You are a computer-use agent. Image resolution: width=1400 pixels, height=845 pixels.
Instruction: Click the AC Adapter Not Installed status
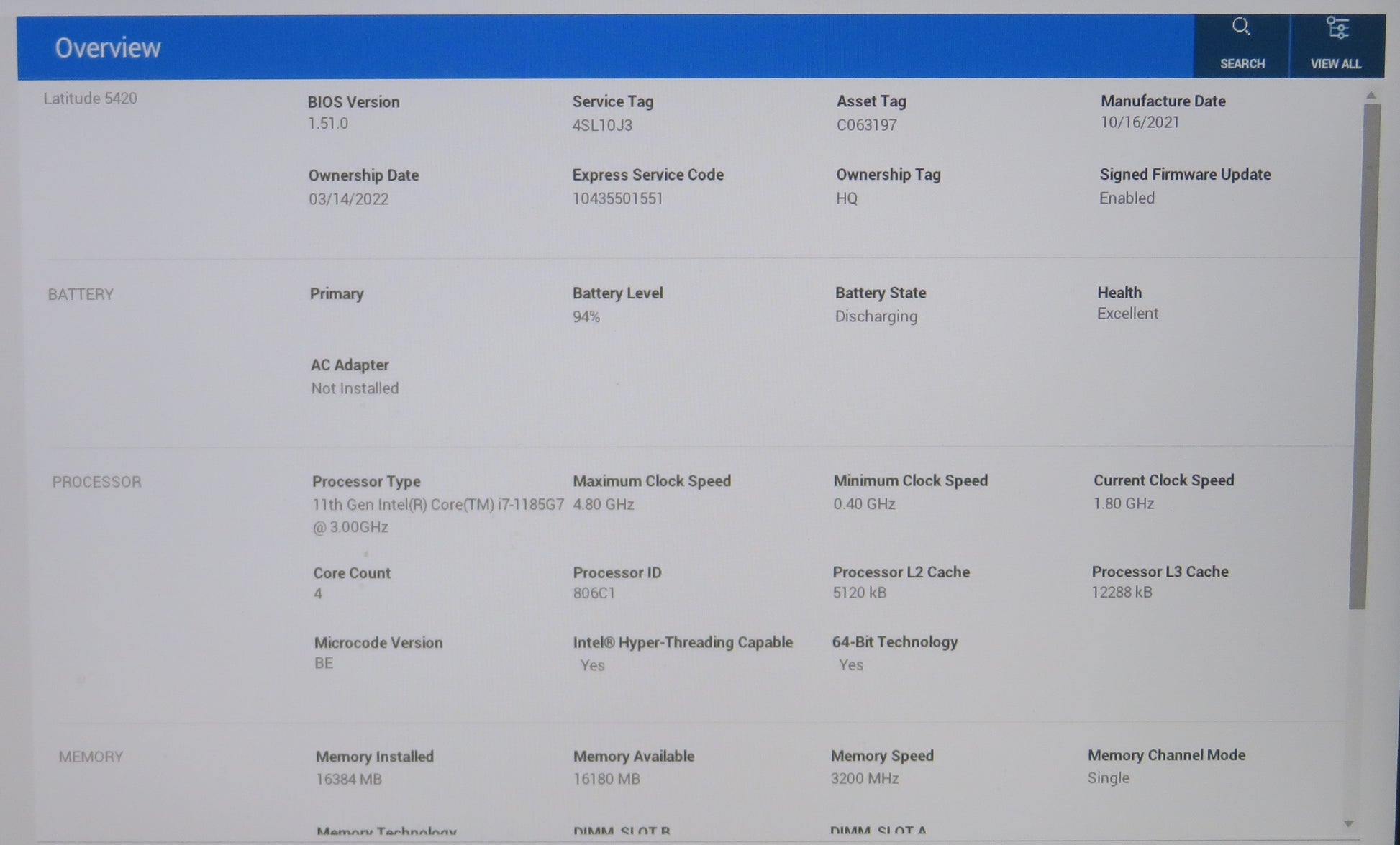355,388
